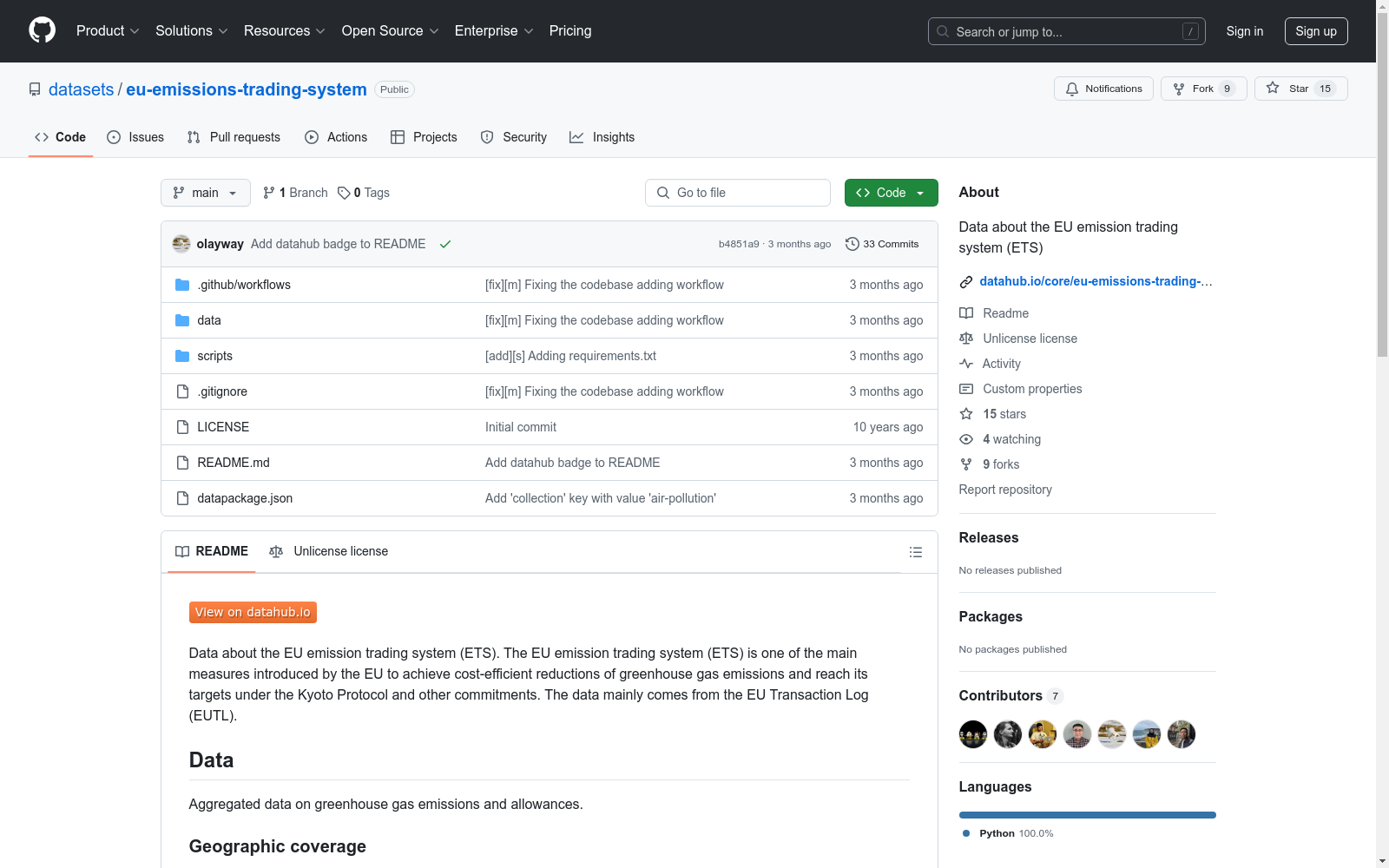The image size is (1389, 868).
Task: Select the Unlicense license tab
Action: pos(329,552)
